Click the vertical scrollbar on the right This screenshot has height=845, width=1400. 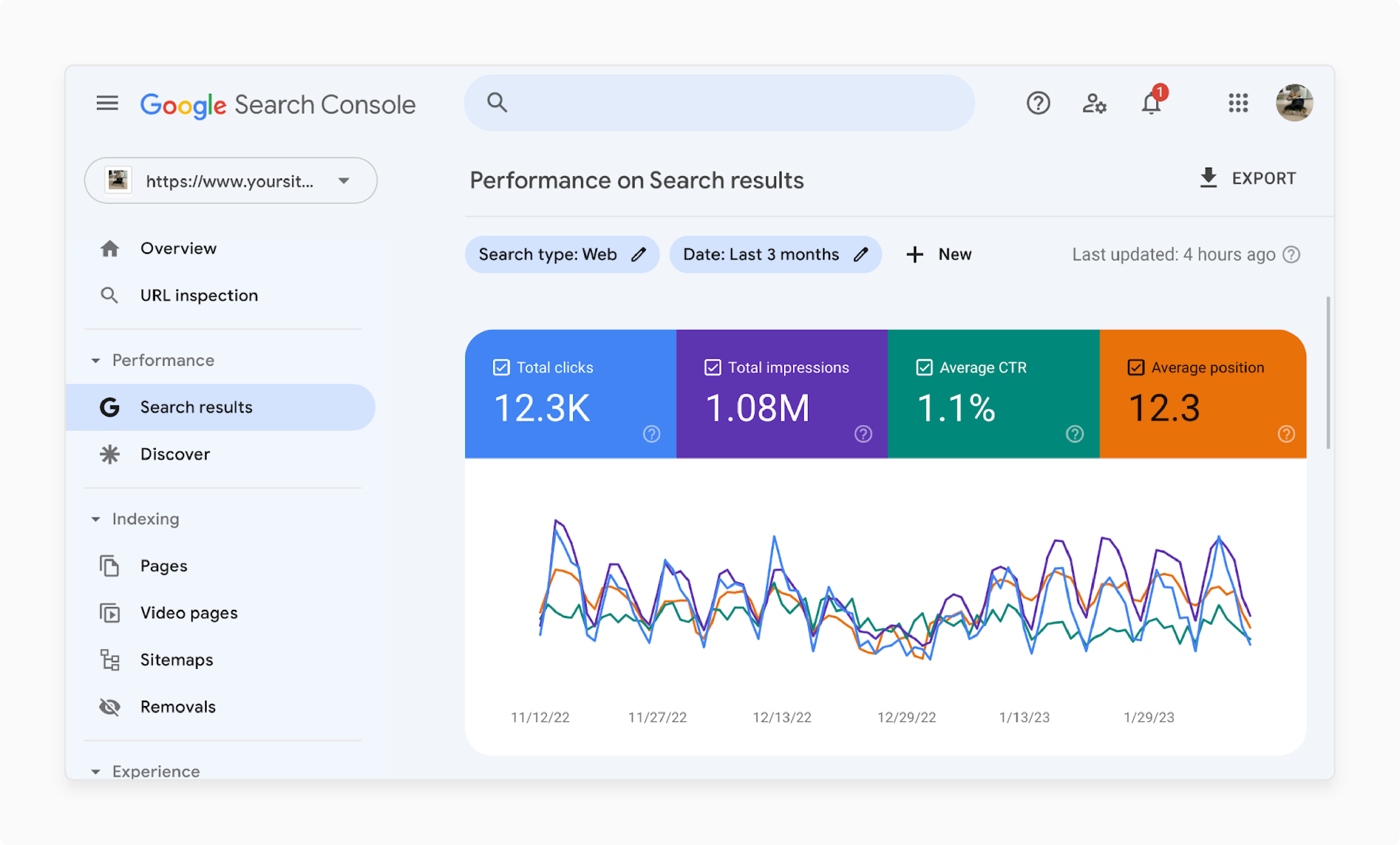[1329, 373]
